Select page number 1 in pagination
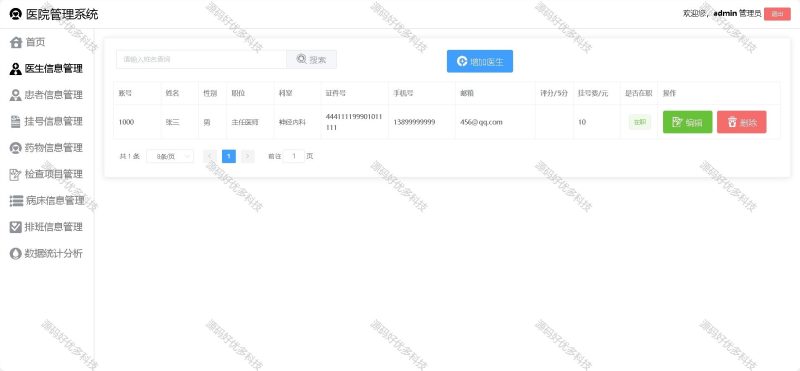 (229, 156)
